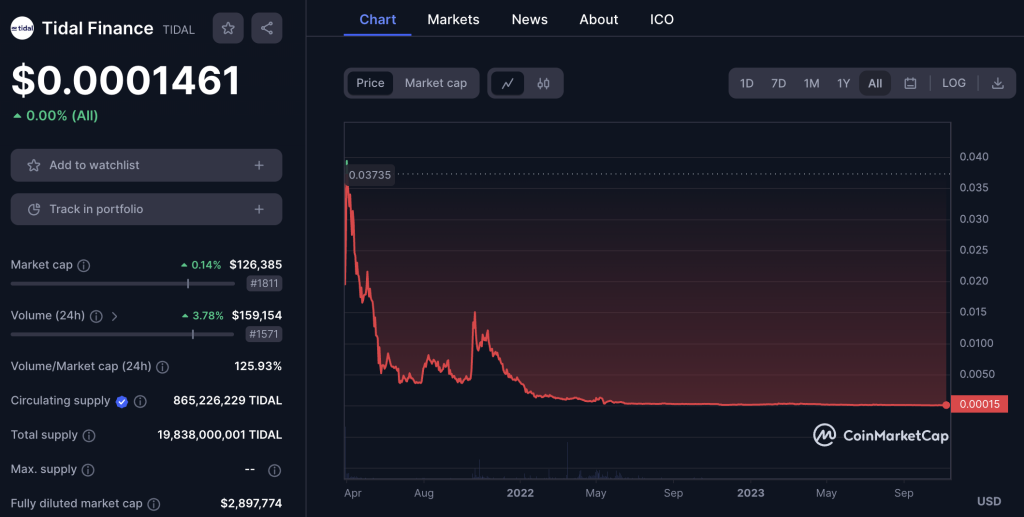Switch to candlestick chart view

tap(543, 84)
